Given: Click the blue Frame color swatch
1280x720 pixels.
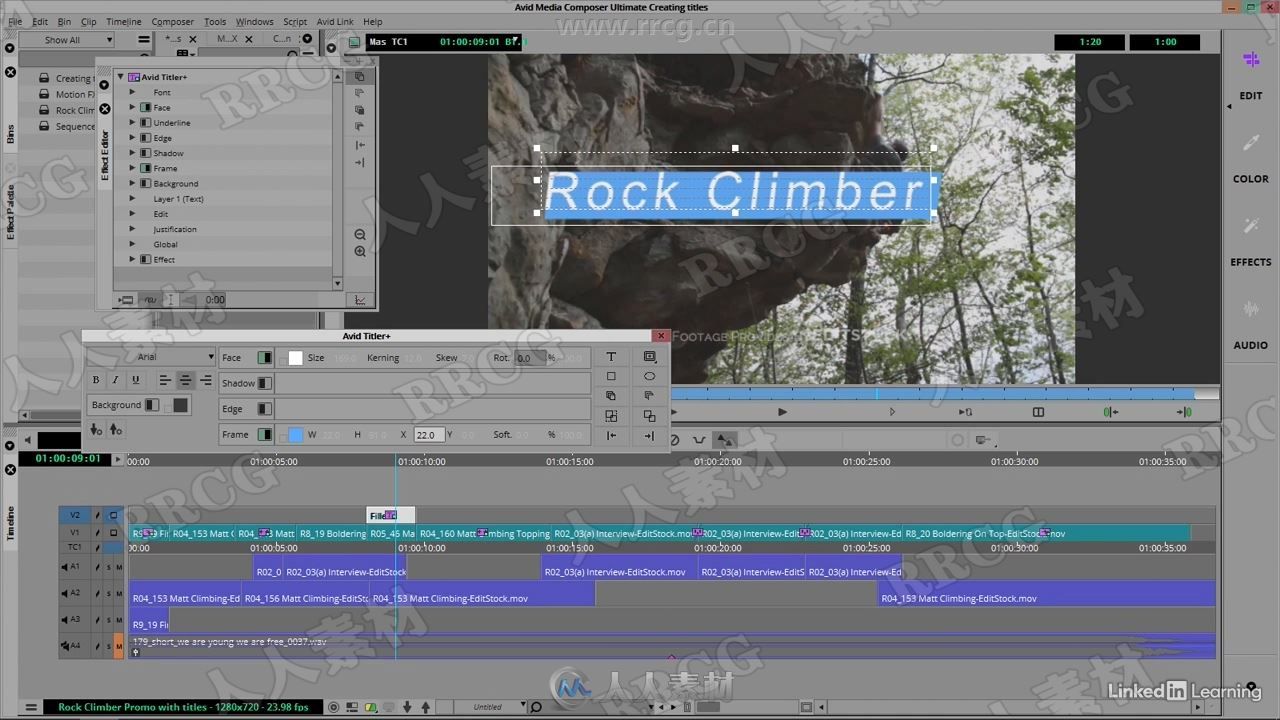Looking at the screenshot, I should point(295,435).
